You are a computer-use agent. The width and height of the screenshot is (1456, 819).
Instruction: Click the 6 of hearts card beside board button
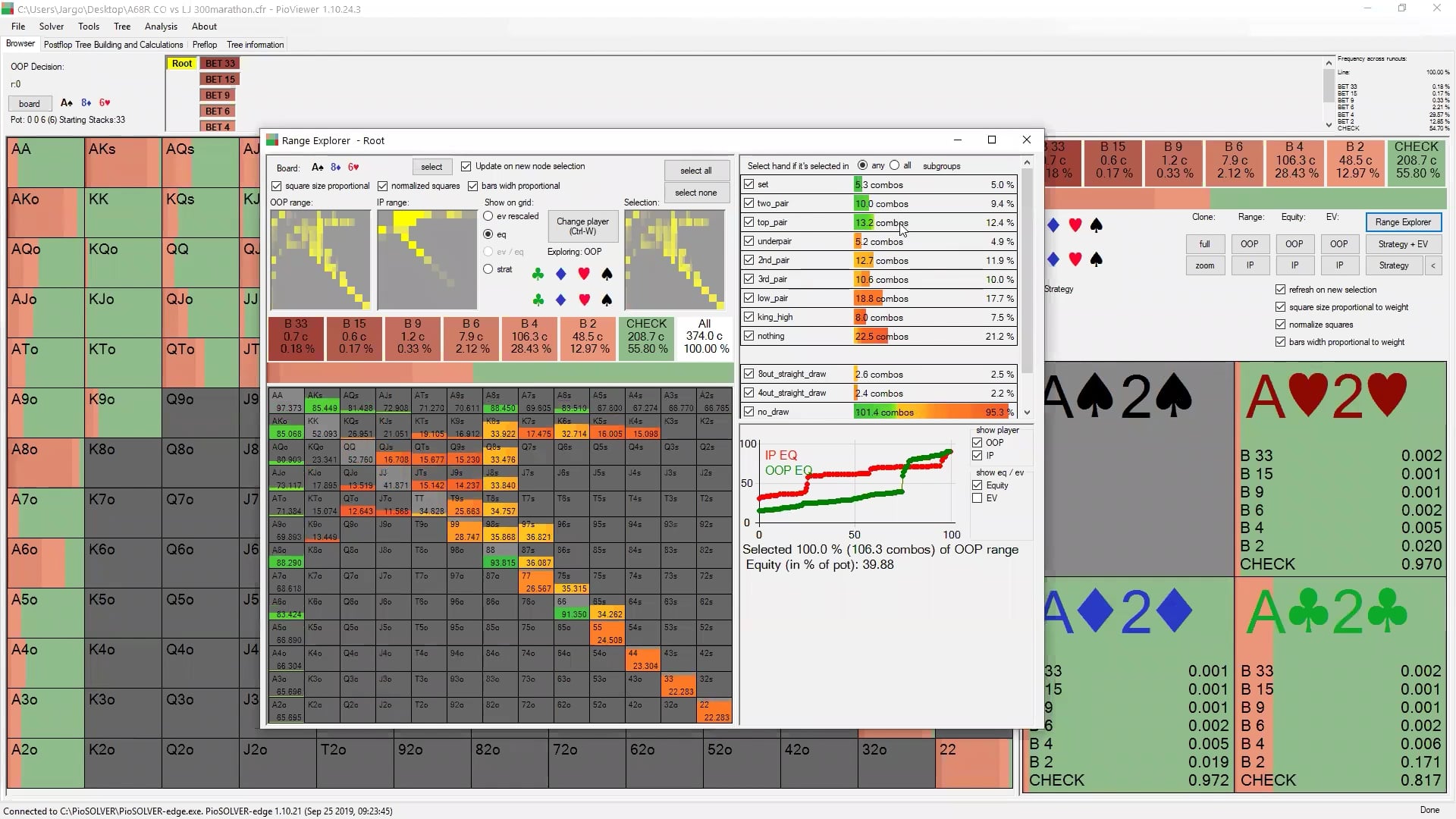coord(105,103)
